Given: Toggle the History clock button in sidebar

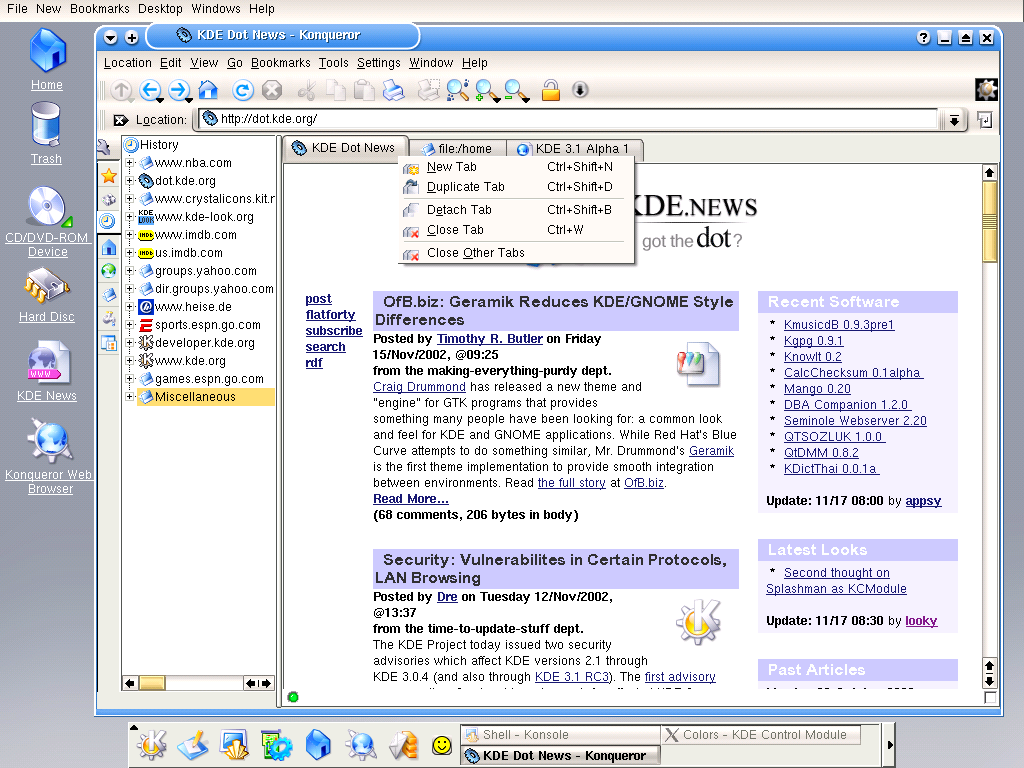Looking at the screenshot, I should tap(107, 221).
